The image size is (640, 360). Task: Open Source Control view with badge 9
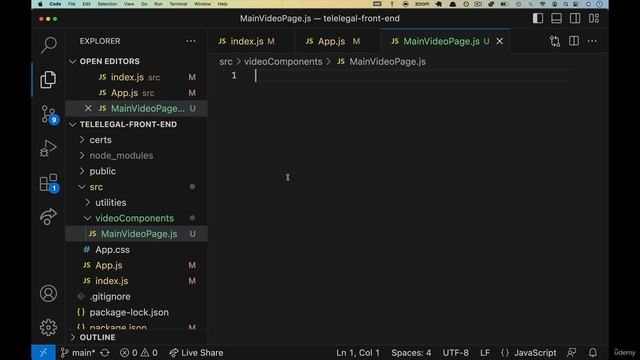pyautogui.click(x=49, y=114)
